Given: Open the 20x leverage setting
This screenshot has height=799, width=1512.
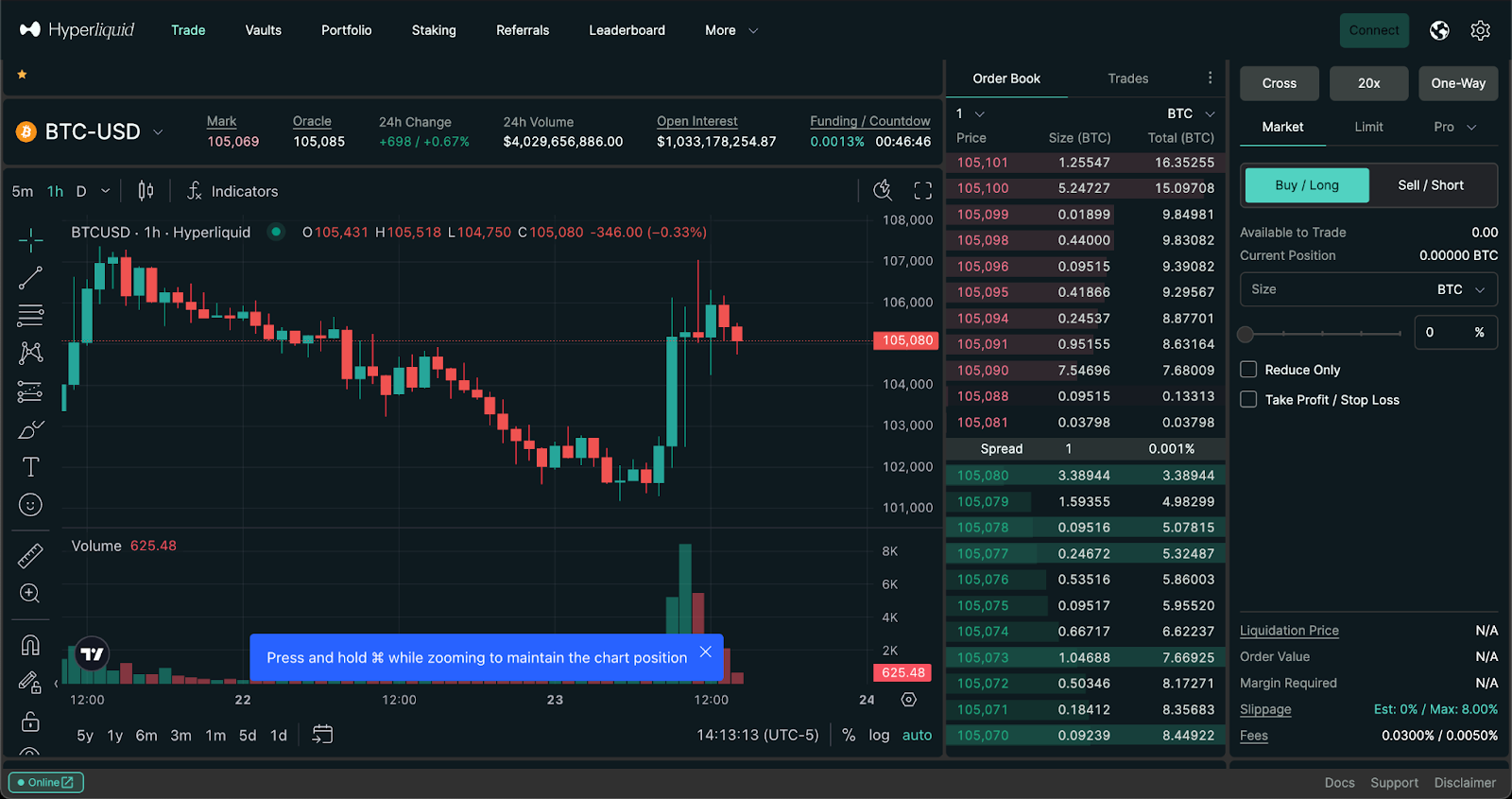Looking at the screenshot, I should coord(1369,83).
